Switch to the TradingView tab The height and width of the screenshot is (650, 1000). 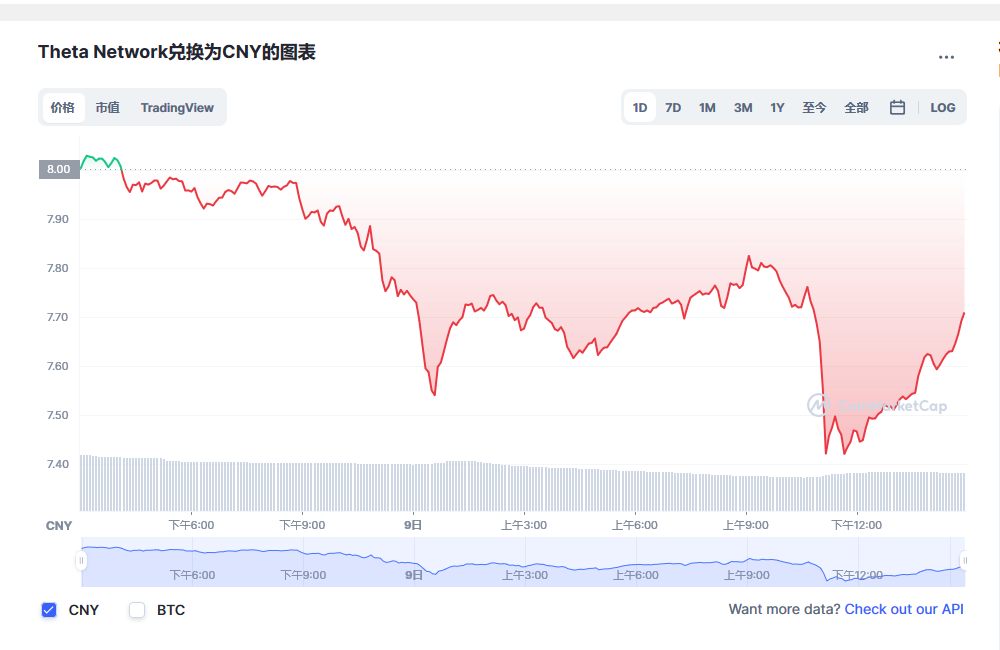coord(177,107)
